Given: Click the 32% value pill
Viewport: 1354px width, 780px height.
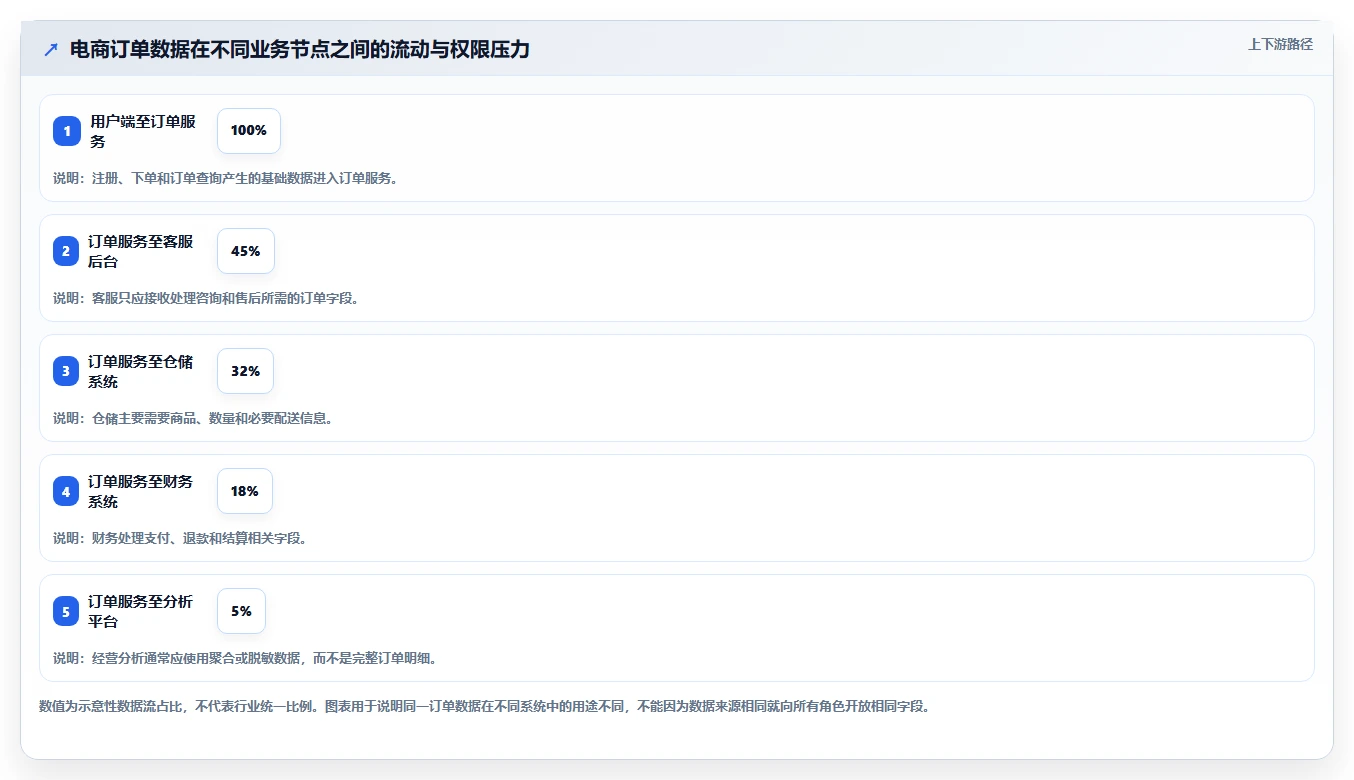Looking at the screenshot, I should [245, 371].
